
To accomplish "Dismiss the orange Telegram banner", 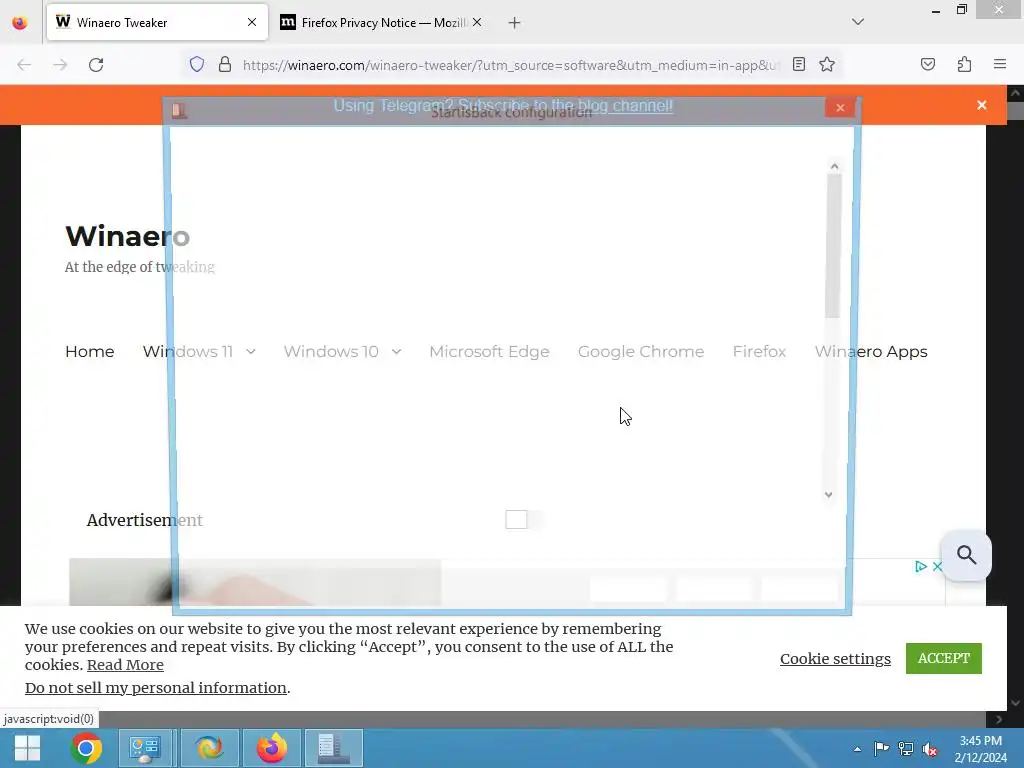I will coord(982,105).
